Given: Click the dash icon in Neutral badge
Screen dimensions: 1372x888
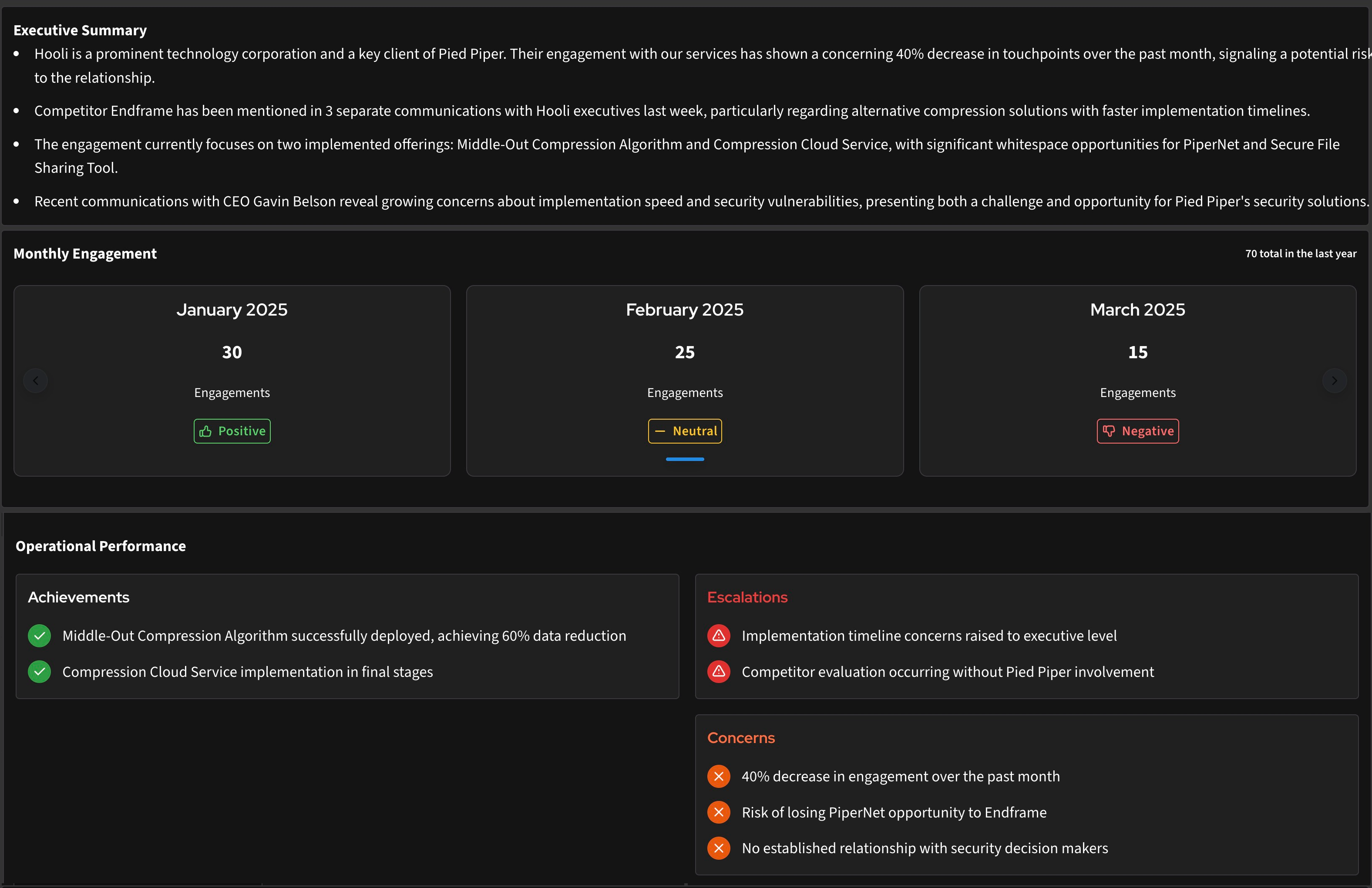Looking at the screenshot, I should coord(660,431).
